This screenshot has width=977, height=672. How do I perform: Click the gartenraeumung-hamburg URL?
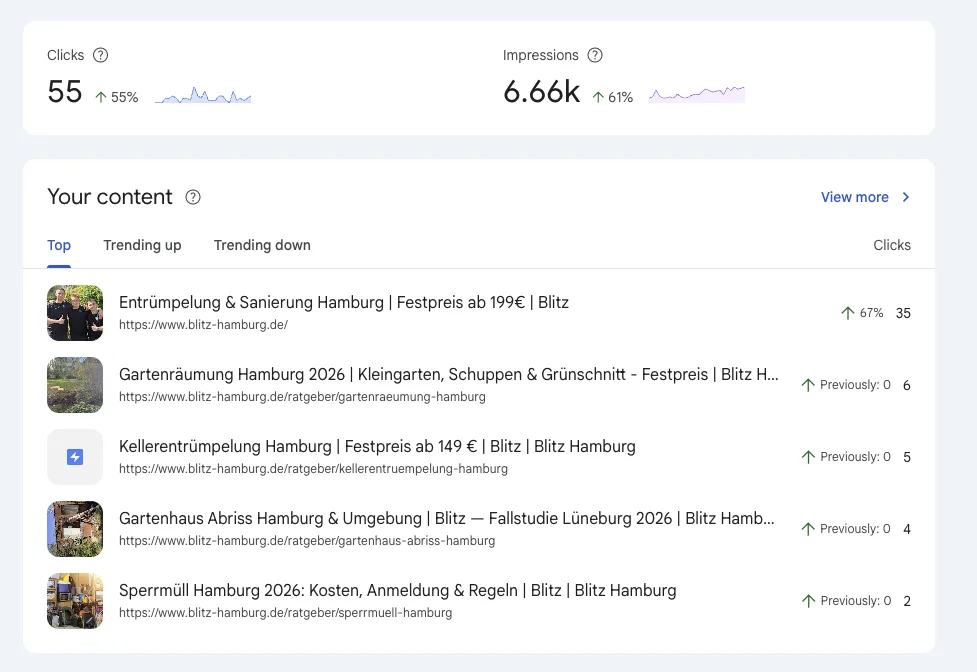(302, 397)
